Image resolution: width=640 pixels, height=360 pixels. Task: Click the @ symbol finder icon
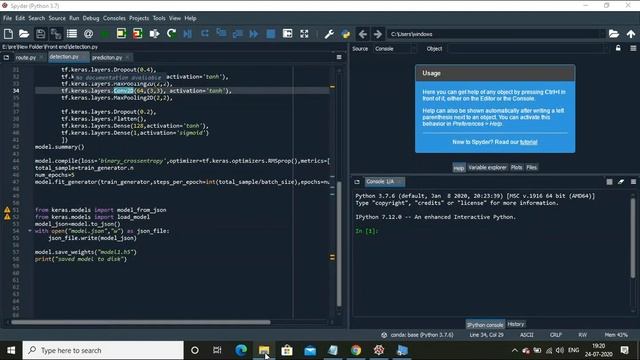[88, 34]
